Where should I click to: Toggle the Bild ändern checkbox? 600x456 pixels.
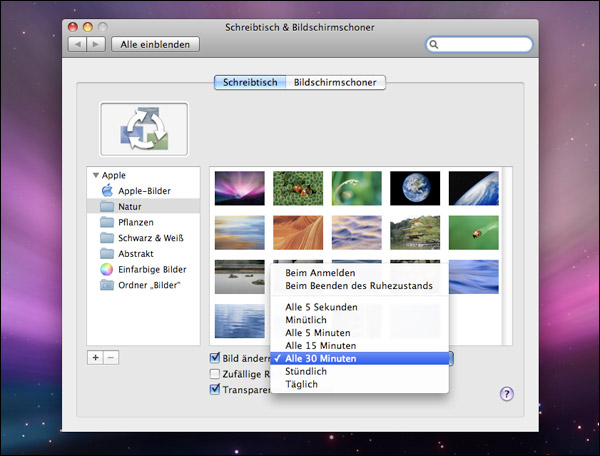[x=215, y=358]
